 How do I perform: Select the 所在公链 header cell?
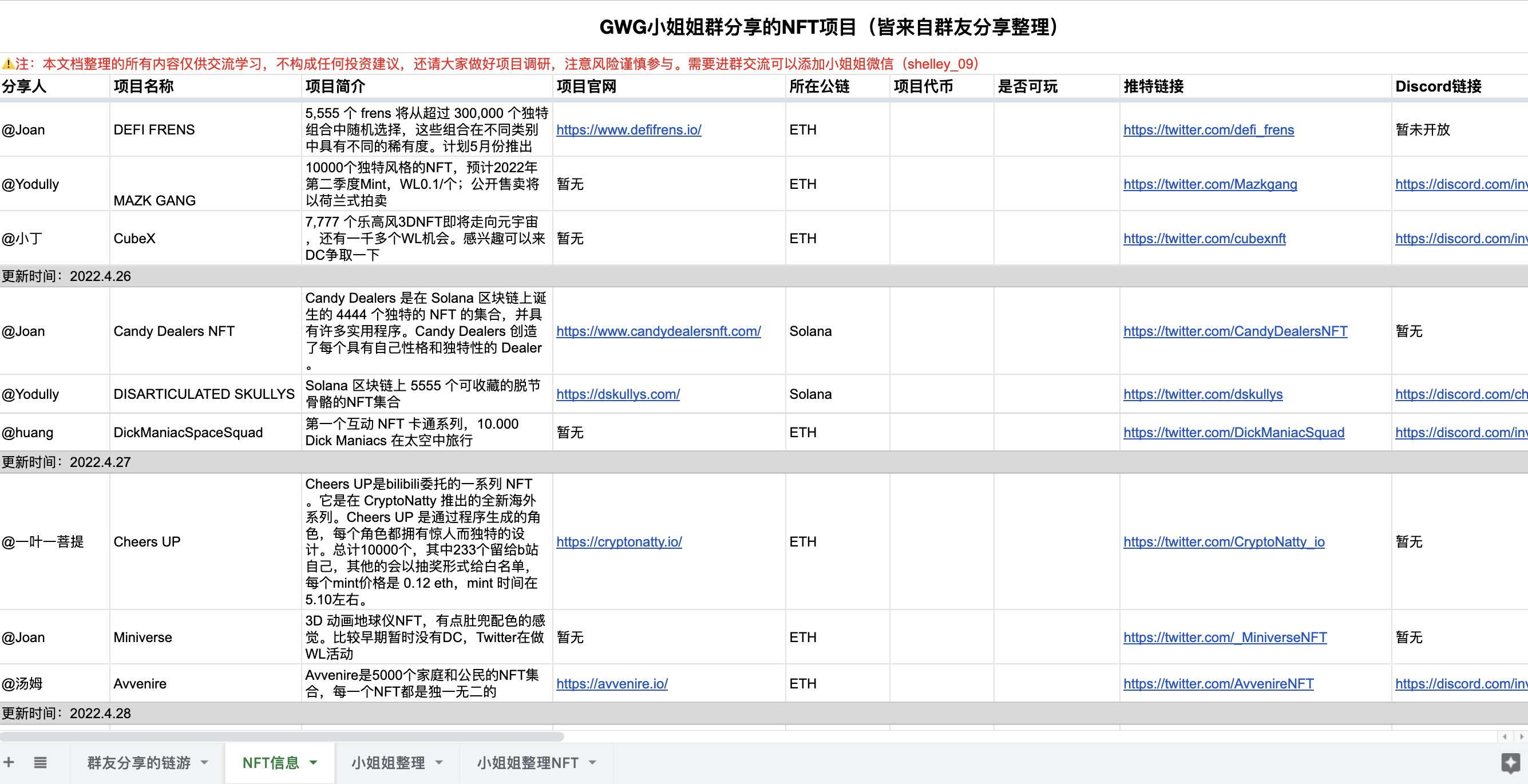pos(838,86)
